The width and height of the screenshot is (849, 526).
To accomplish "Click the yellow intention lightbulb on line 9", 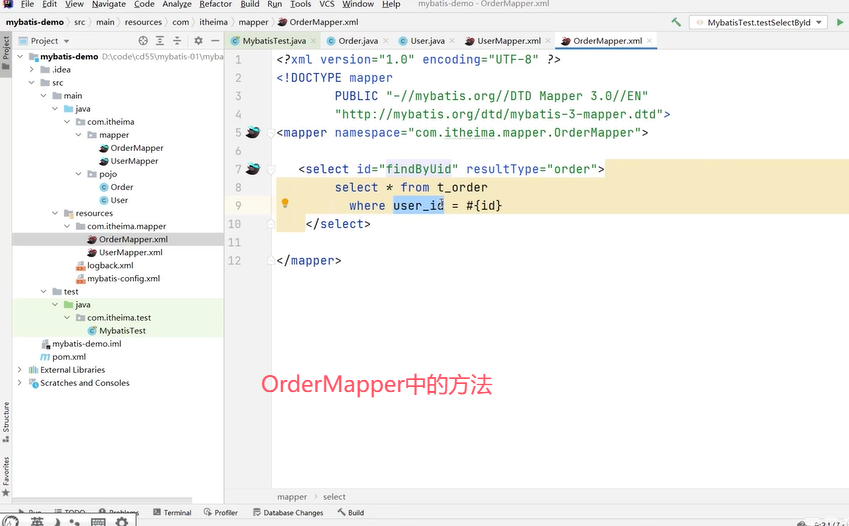I will coord(285,204).
